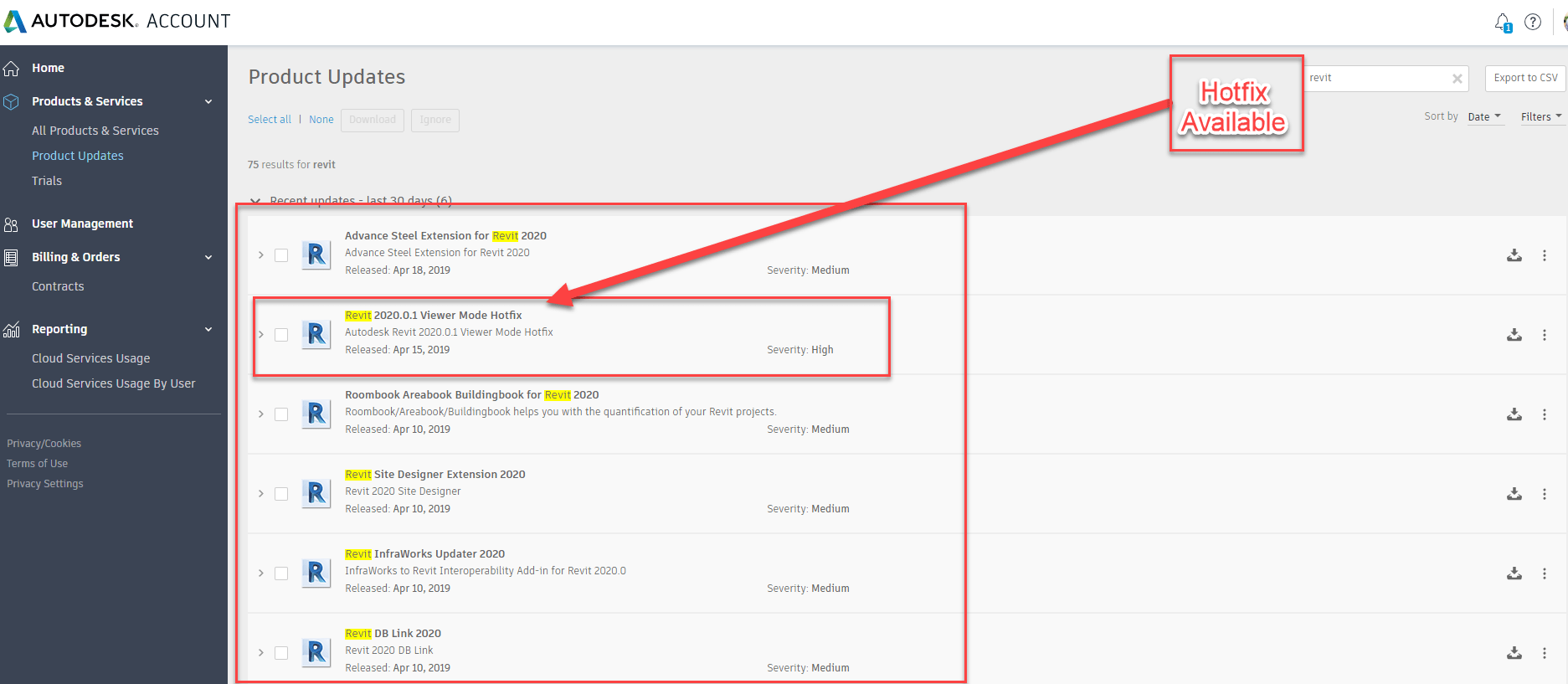The image size is (1568, 684).
Task: Open the notifications bell
Action: point(1503,23)
